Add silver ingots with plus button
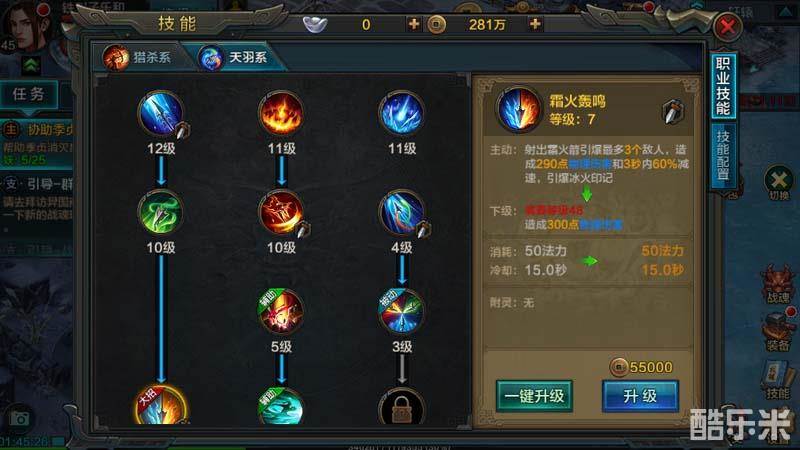Image resolution: width=800 pixels, height=450 pixels. tap(414, 24)
